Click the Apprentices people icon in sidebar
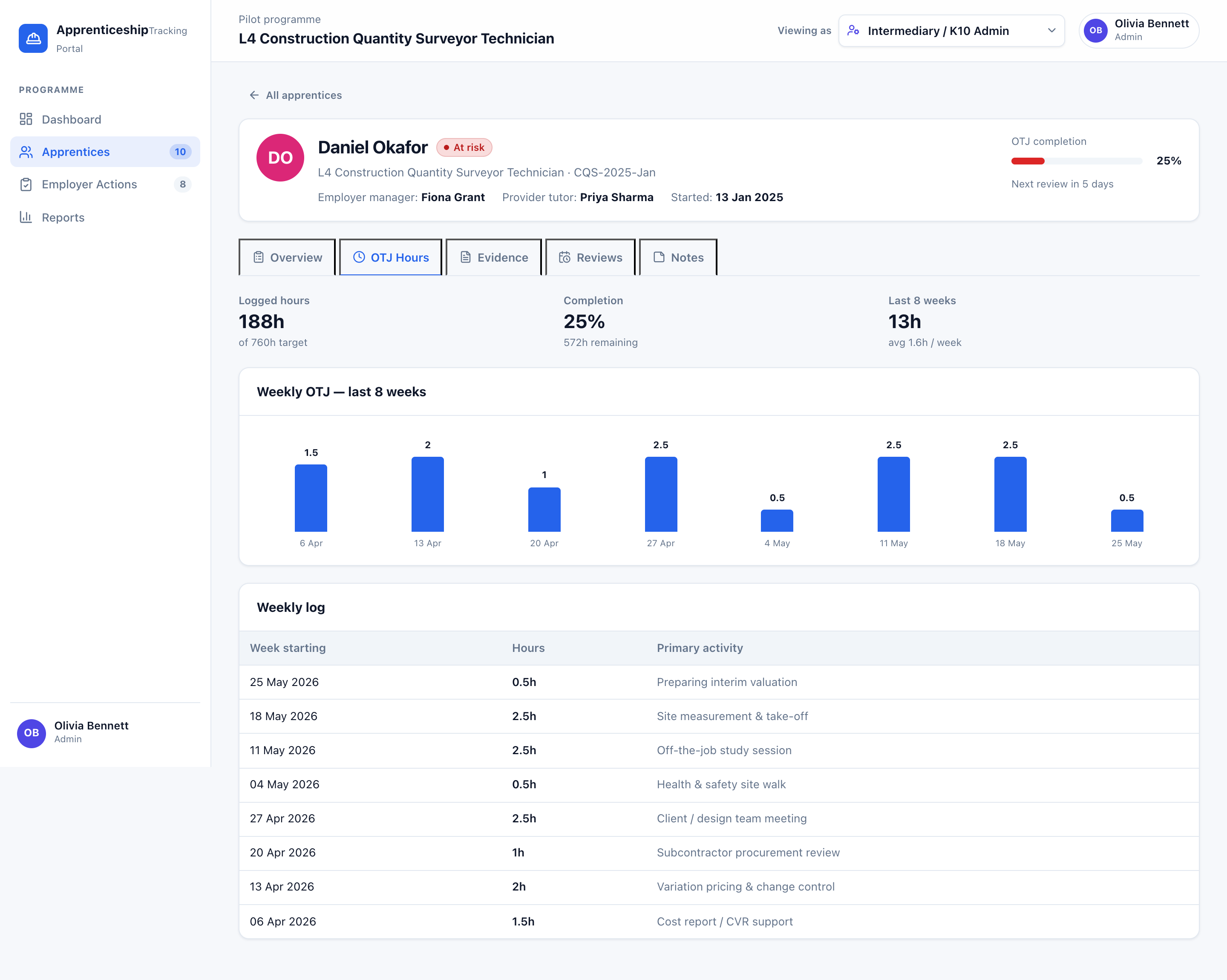Viewport: 1227px width, 980px height. (26, 152)
